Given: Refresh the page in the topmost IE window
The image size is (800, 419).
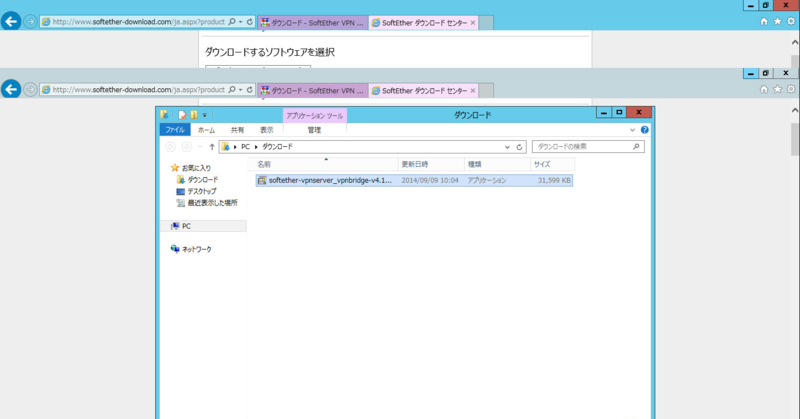Looking at the screenshot, I should click(x=249, y=22).
